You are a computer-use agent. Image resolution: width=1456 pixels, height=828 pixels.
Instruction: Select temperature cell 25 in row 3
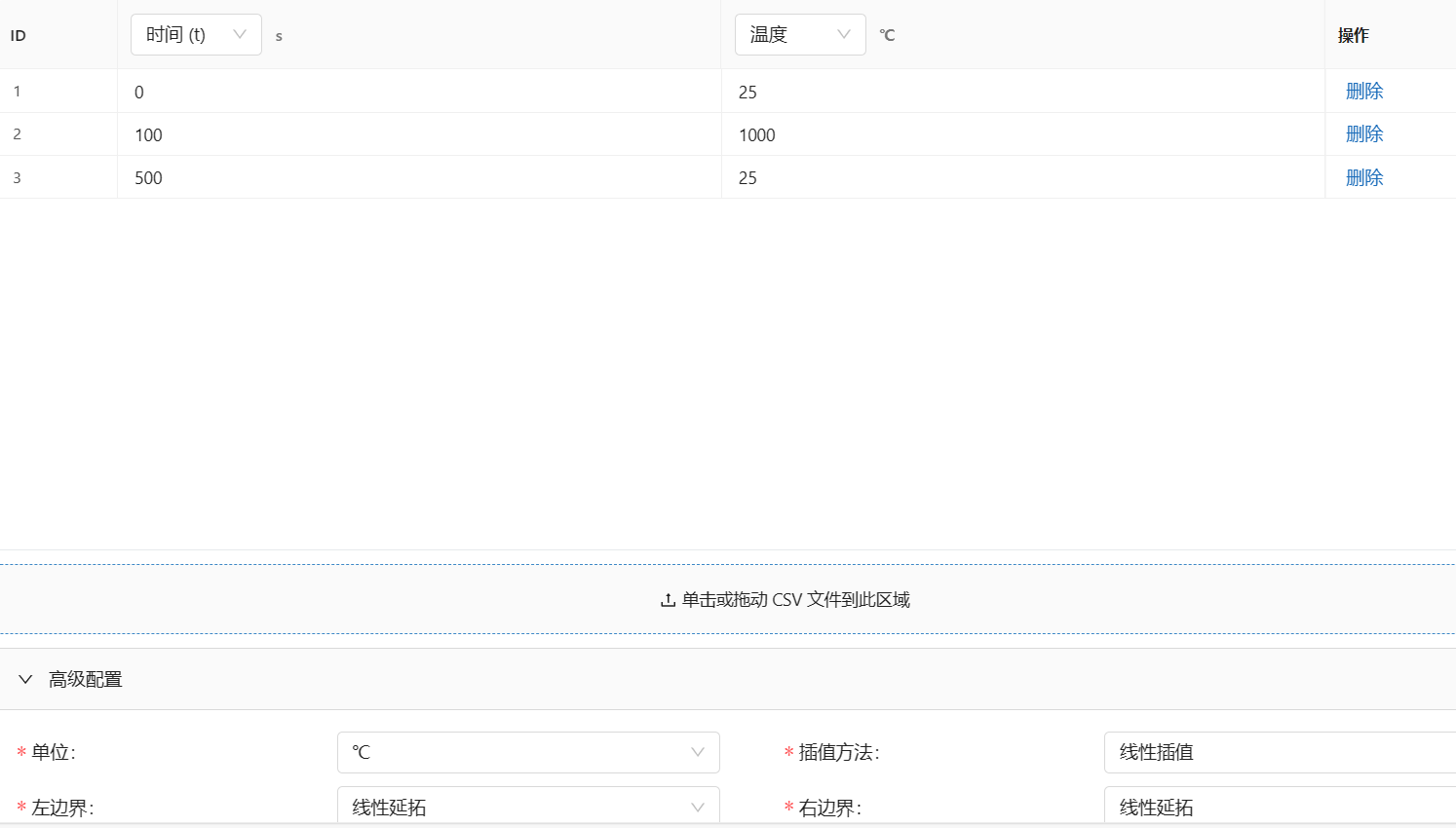tap(1023, 177)
